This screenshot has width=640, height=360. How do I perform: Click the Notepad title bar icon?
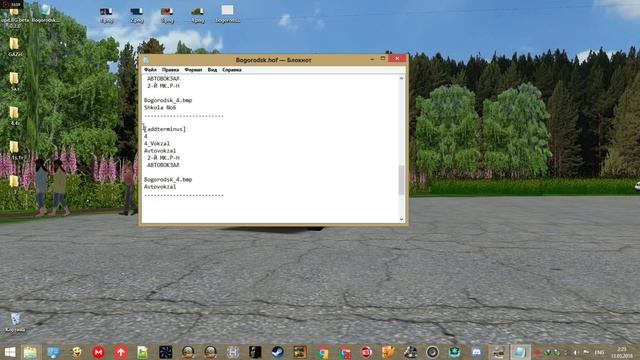146,60
